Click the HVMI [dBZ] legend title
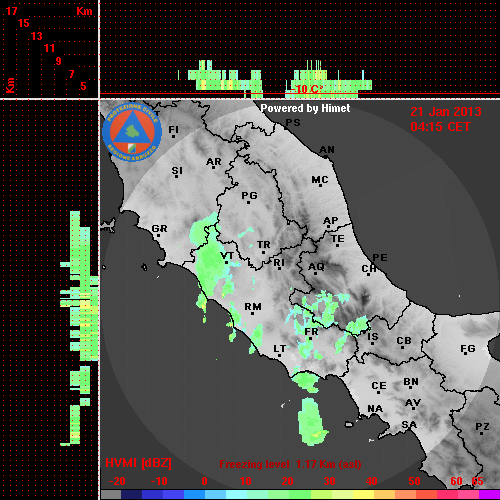The image size is (500, 500). pos(138,463)
